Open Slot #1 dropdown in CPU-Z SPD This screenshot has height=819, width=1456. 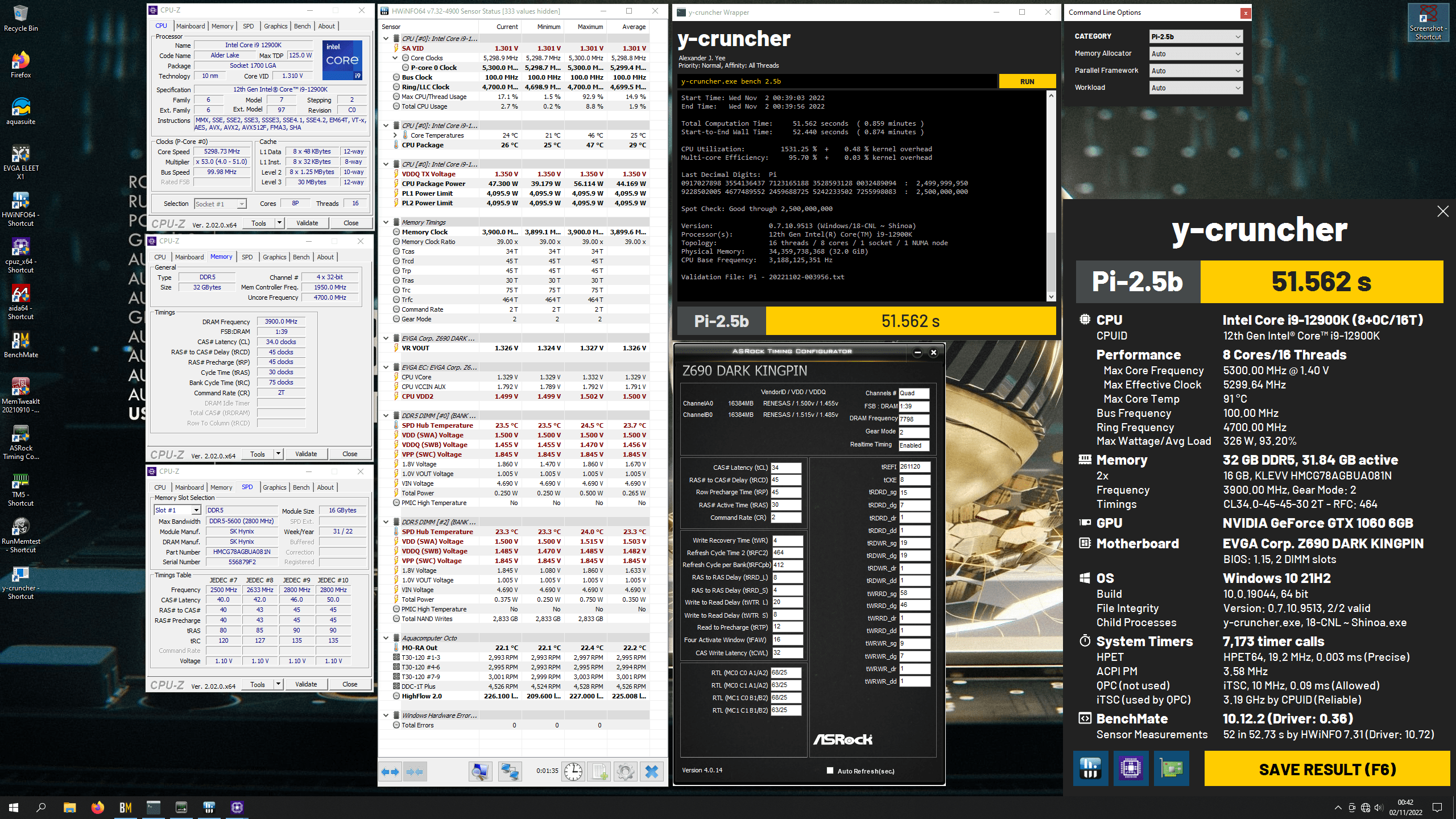tap(177, 510)
